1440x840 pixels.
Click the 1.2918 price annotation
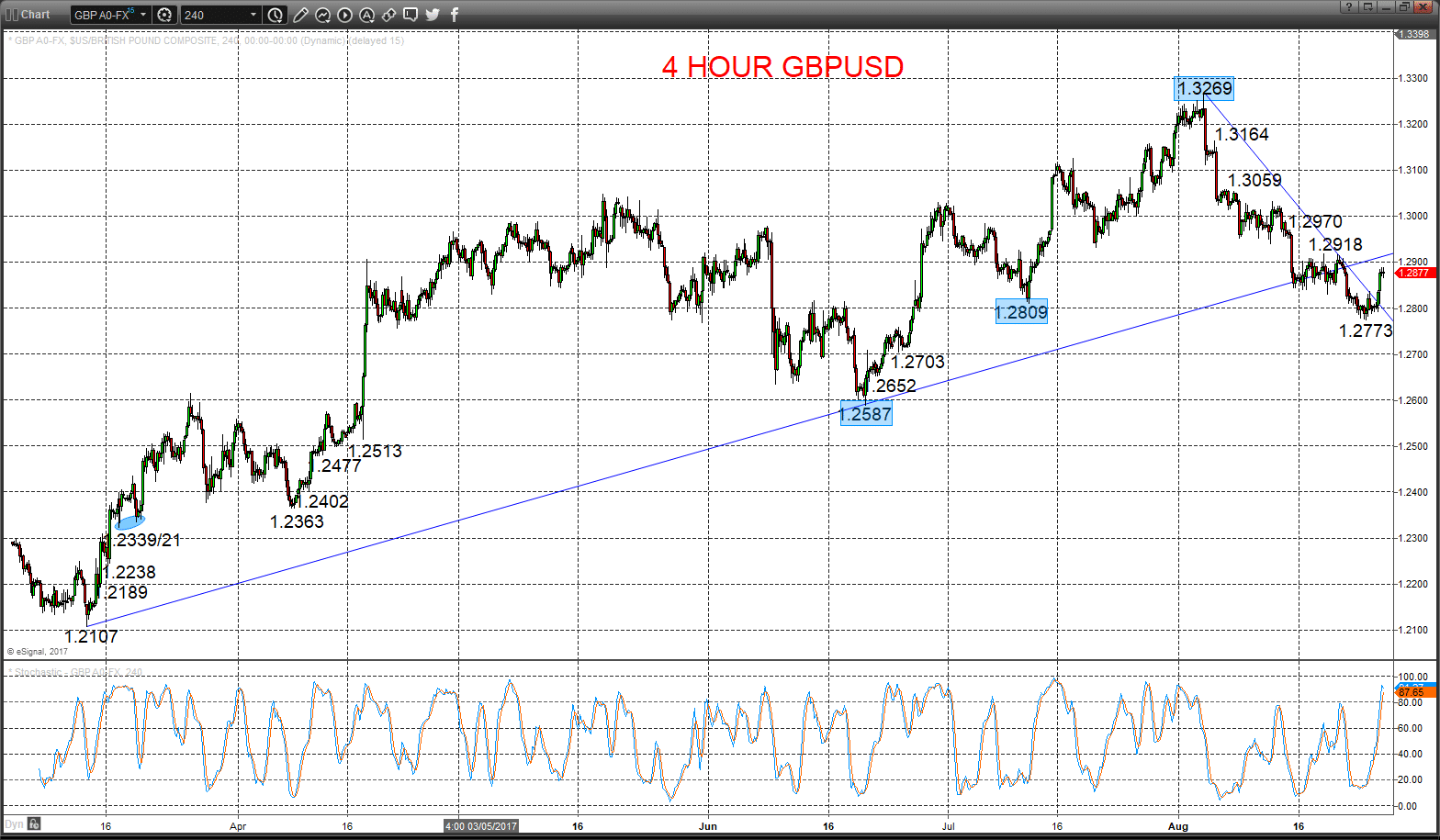pos(1335,244)
